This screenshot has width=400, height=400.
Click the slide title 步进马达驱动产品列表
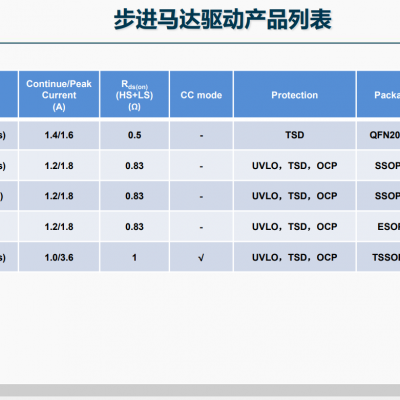point(223,19)
